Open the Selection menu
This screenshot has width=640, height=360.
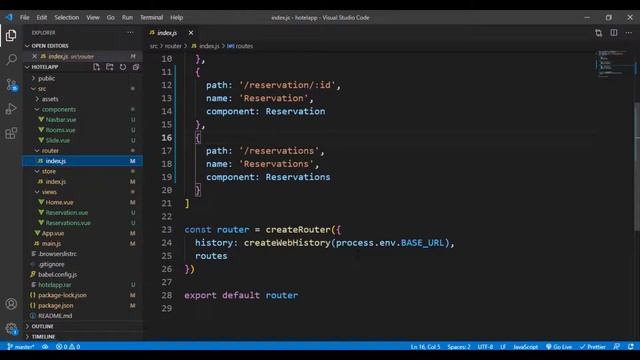pyautogui.click(x=67, y=18)
